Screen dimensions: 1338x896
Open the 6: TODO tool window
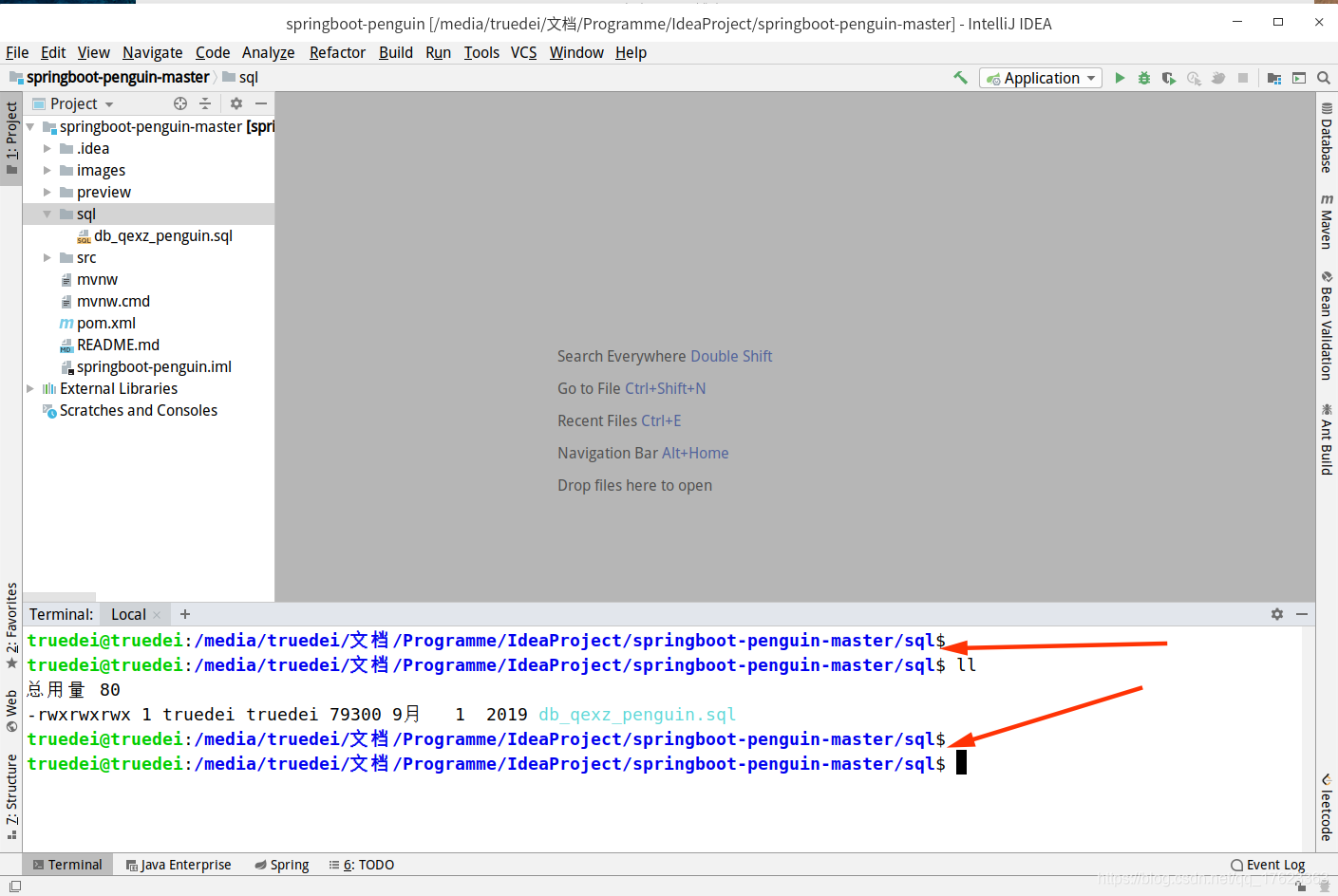coord(362,865)
